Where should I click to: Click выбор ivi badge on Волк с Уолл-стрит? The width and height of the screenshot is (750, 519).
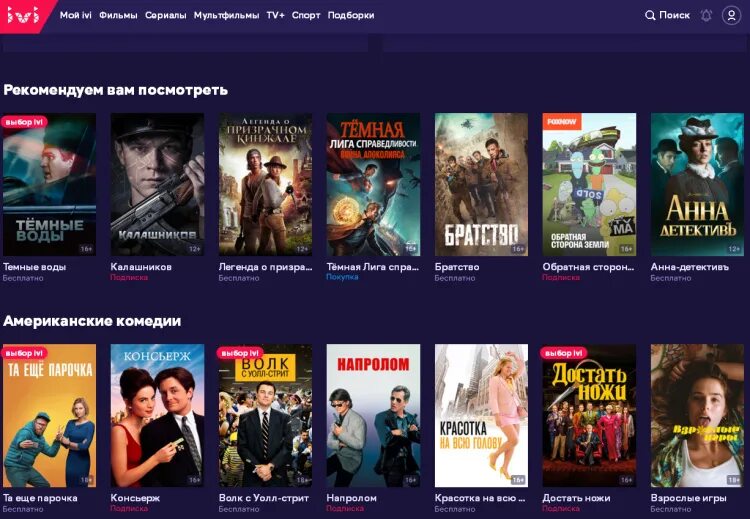(x=240, y=353)
